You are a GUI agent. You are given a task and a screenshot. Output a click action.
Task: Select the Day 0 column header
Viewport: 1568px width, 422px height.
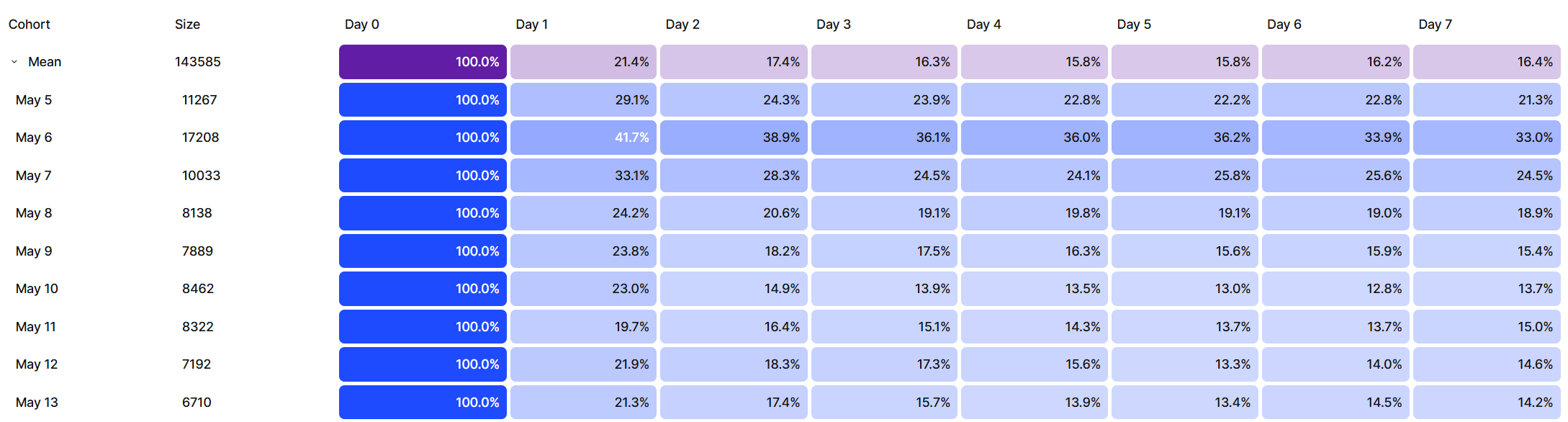pyautogui.click(x=361, y=24)
